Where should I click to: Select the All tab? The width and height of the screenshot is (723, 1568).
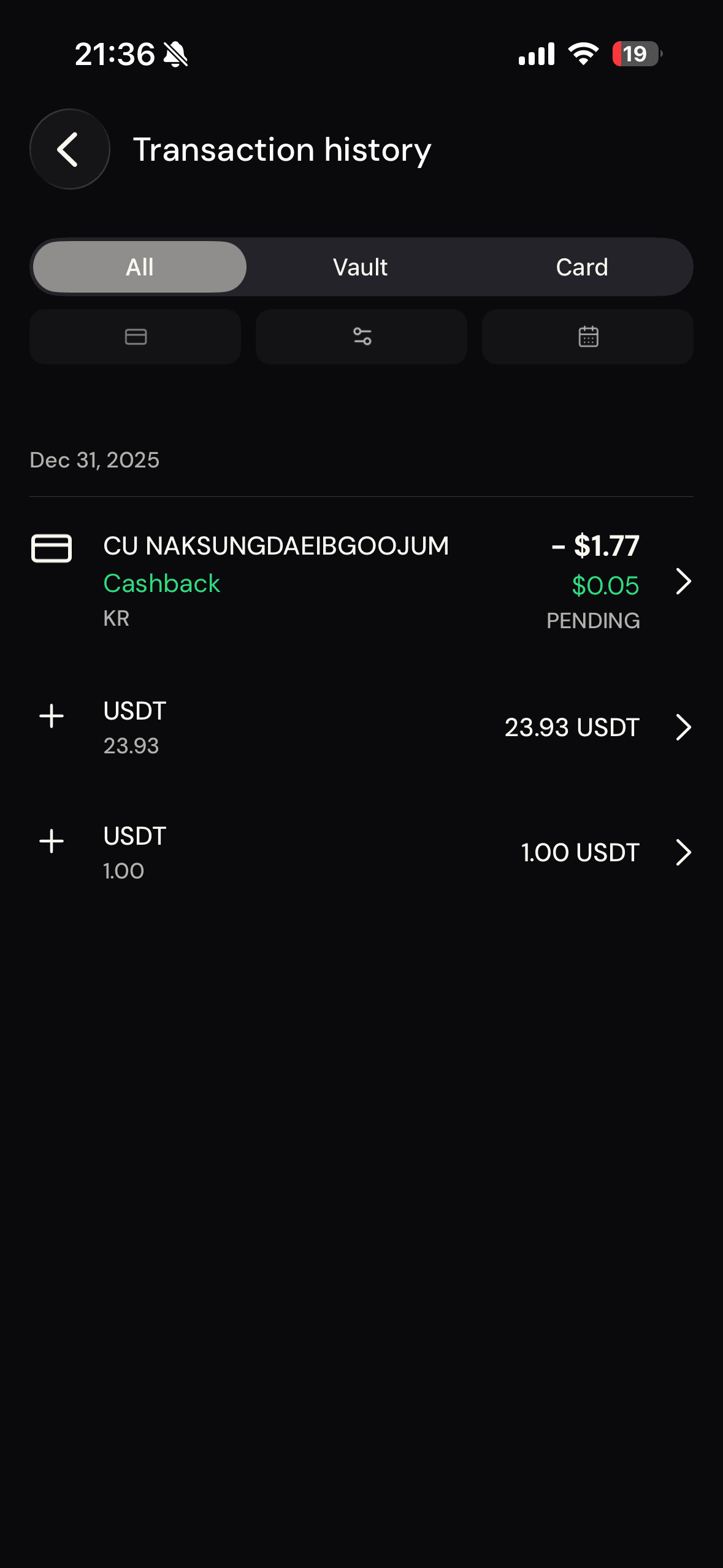pos(140,267)
